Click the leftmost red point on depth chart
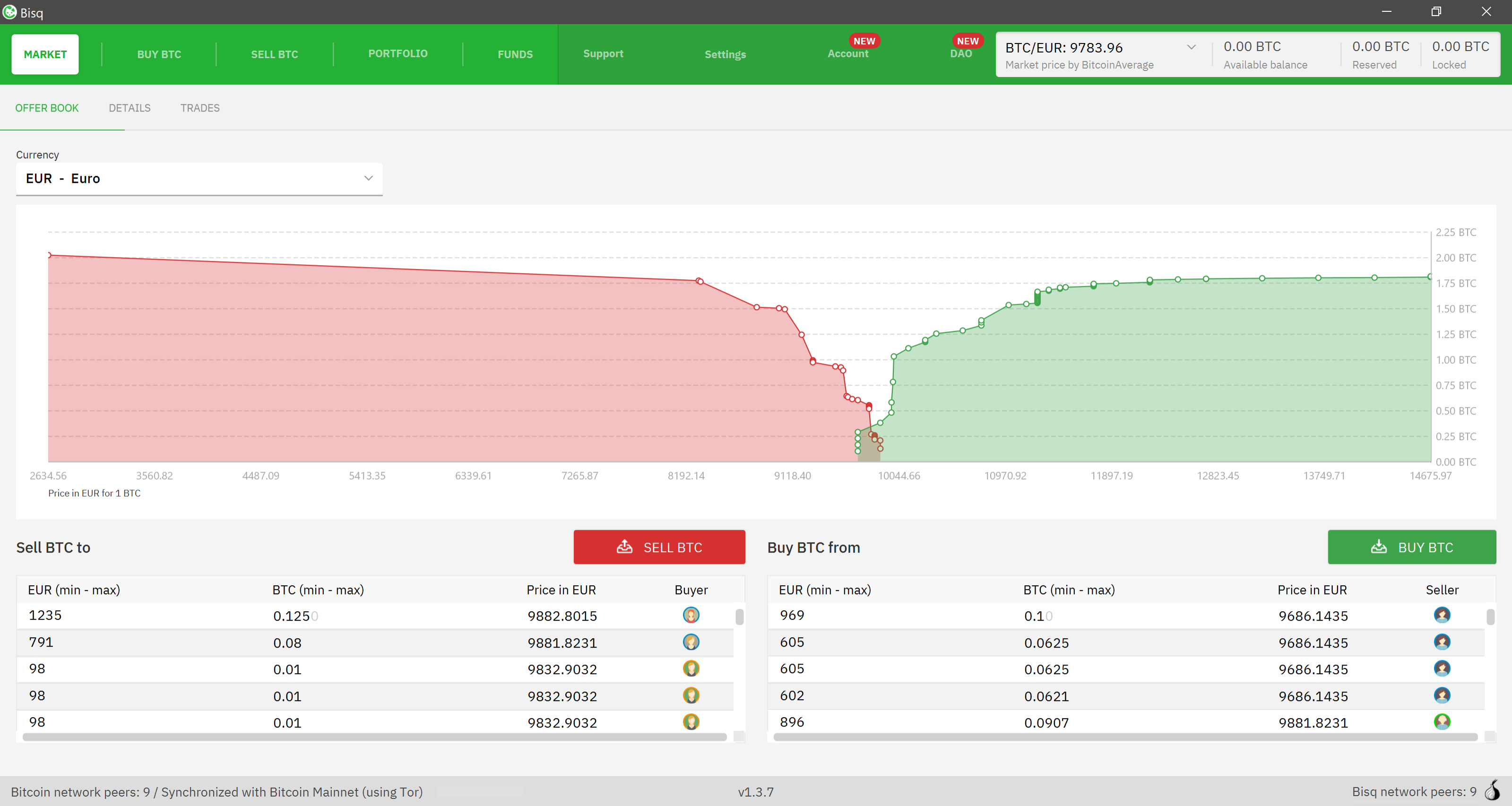1512x806 pixels. click(49, 255)
